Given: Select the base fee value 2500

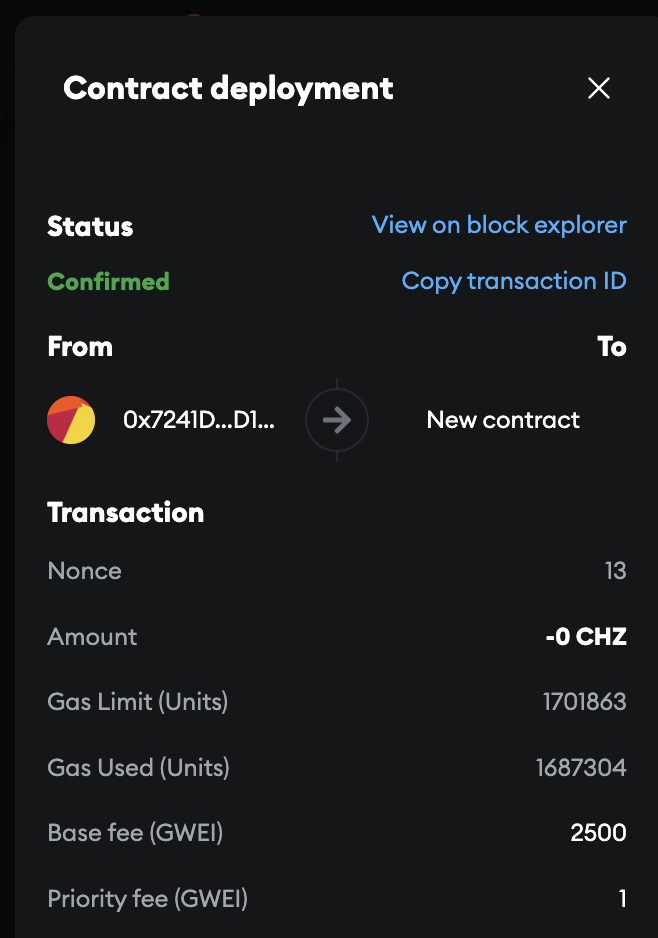Looking at the screenshot, I should pos(598,833).
